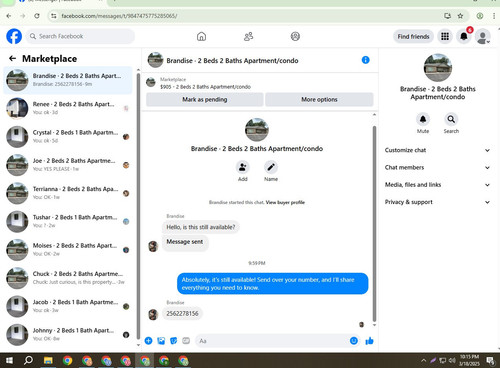Choose a GIF in composer
This screenshot has width=500, height=368.
[x=186, y=341]
